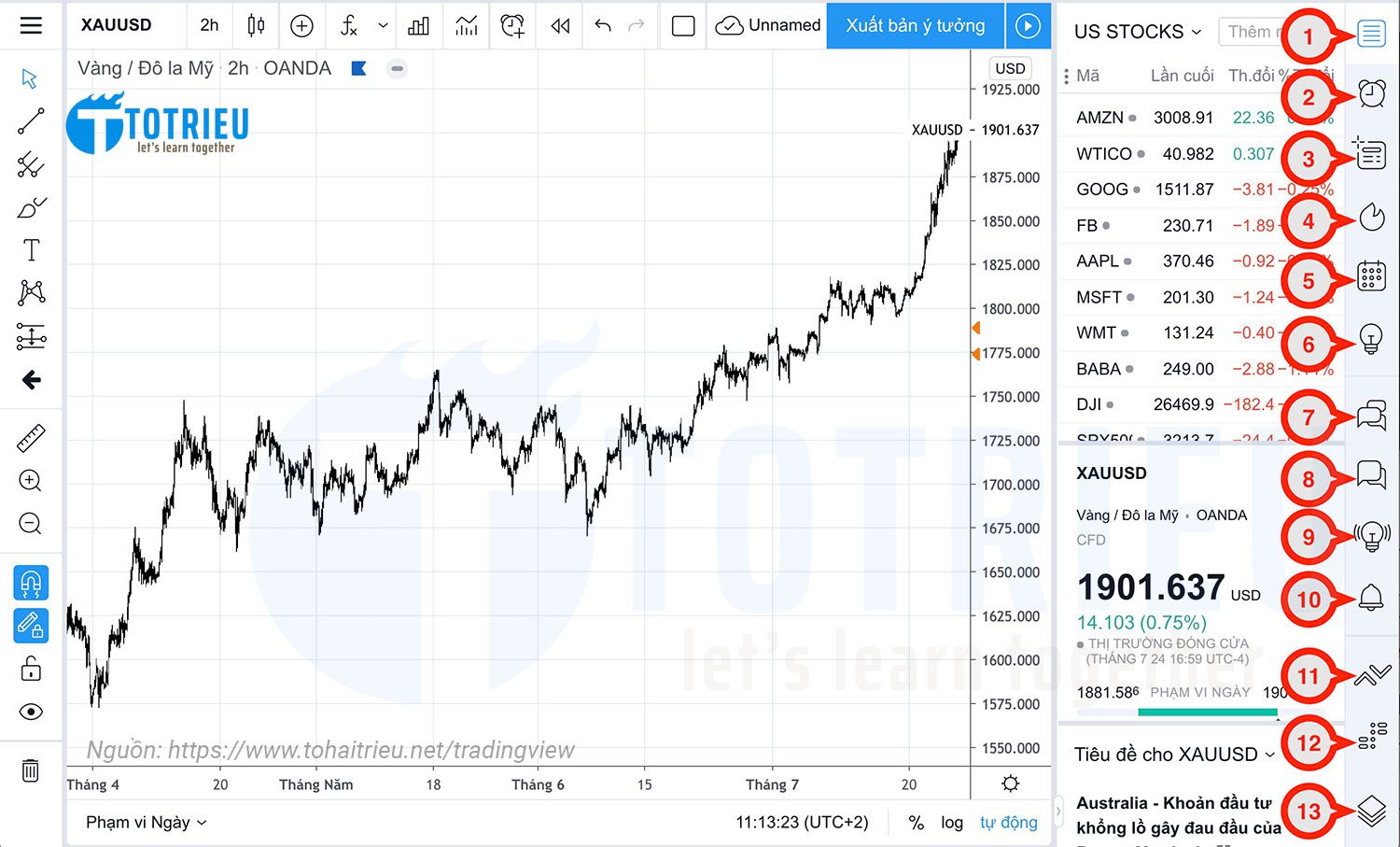Click Xuất bản ý tưởng button
This screenshot has height=847, width=1400.
(x=916, y=25)
